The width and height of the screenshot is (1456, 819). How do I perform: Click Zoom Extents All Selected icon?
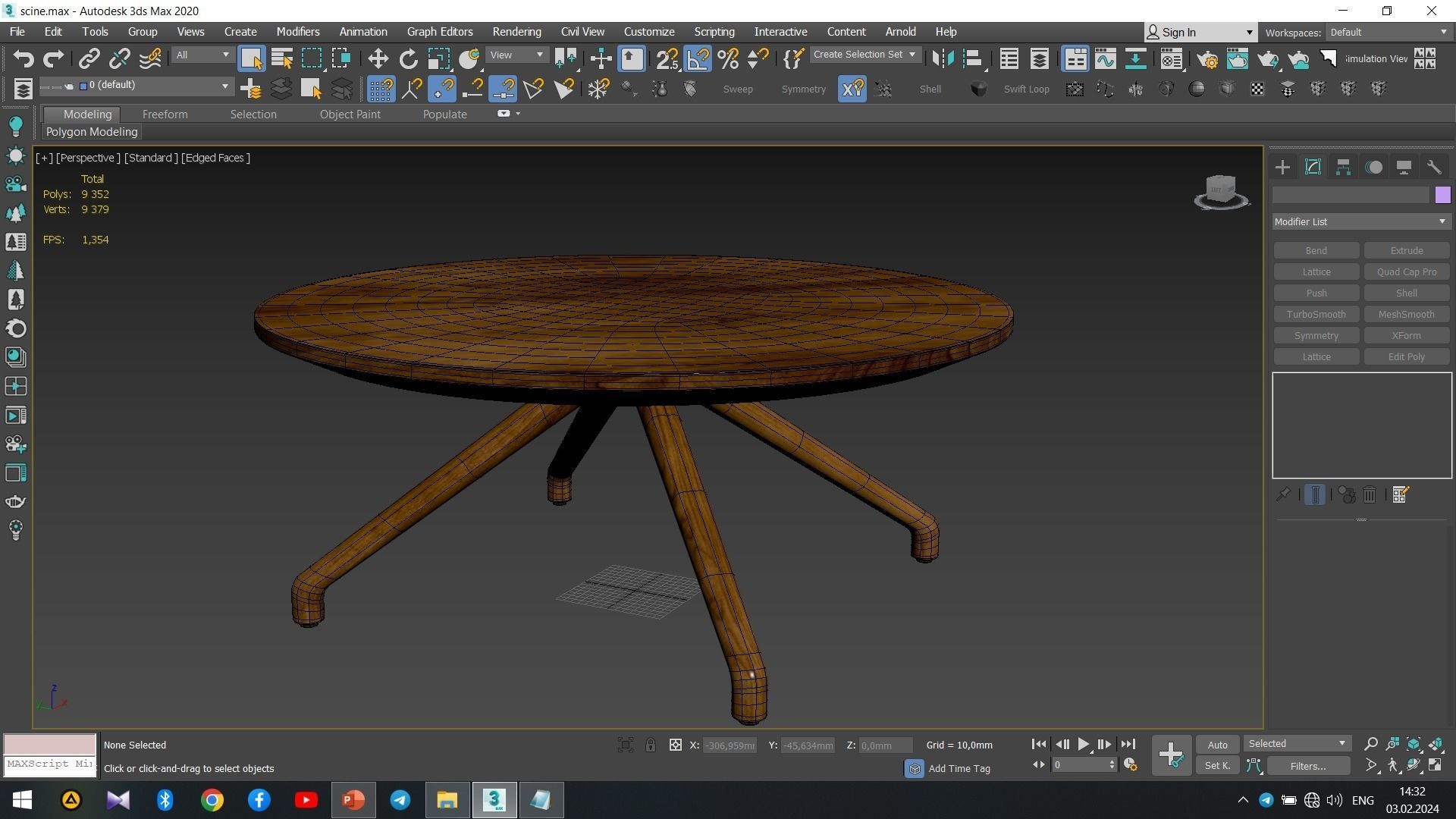point(1436,745)
